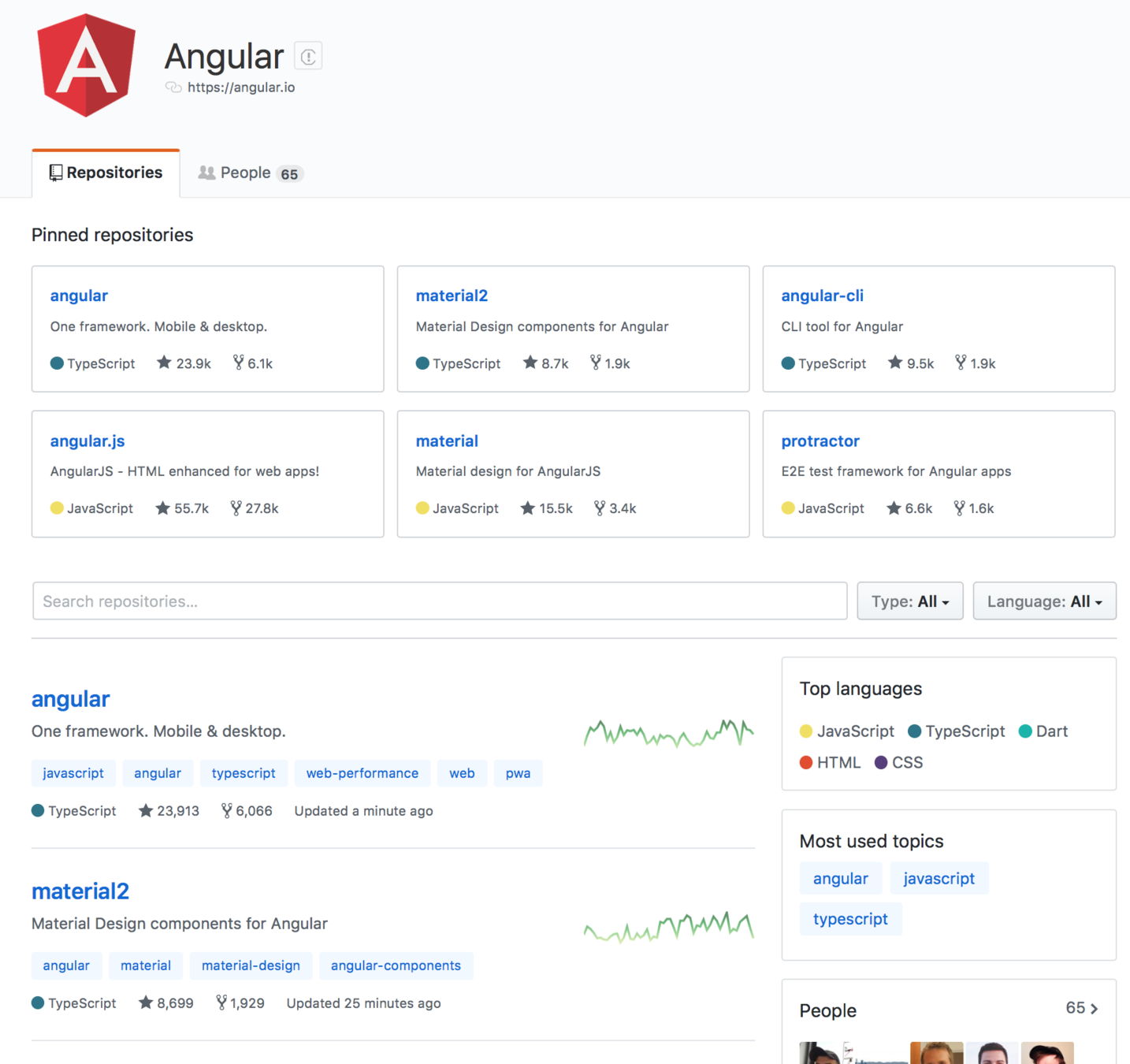Click the 8,699 stars in material2 list row
Viewport: 1130px width, 1064px height.
(165, 1003)
